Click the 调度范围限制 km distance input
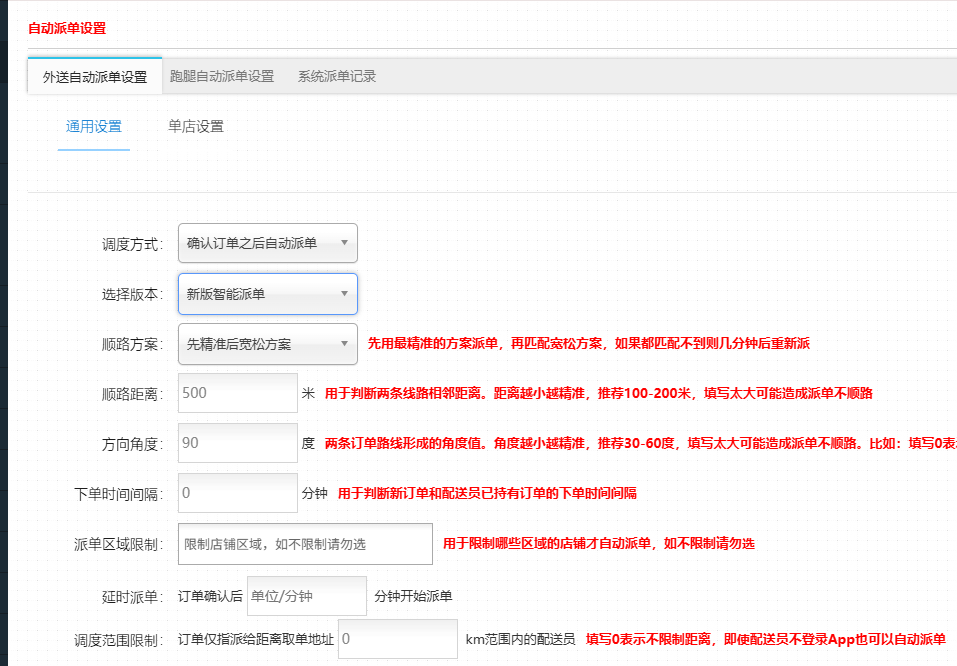This screenshot has width=957, height=666. [x=397, y=639]
